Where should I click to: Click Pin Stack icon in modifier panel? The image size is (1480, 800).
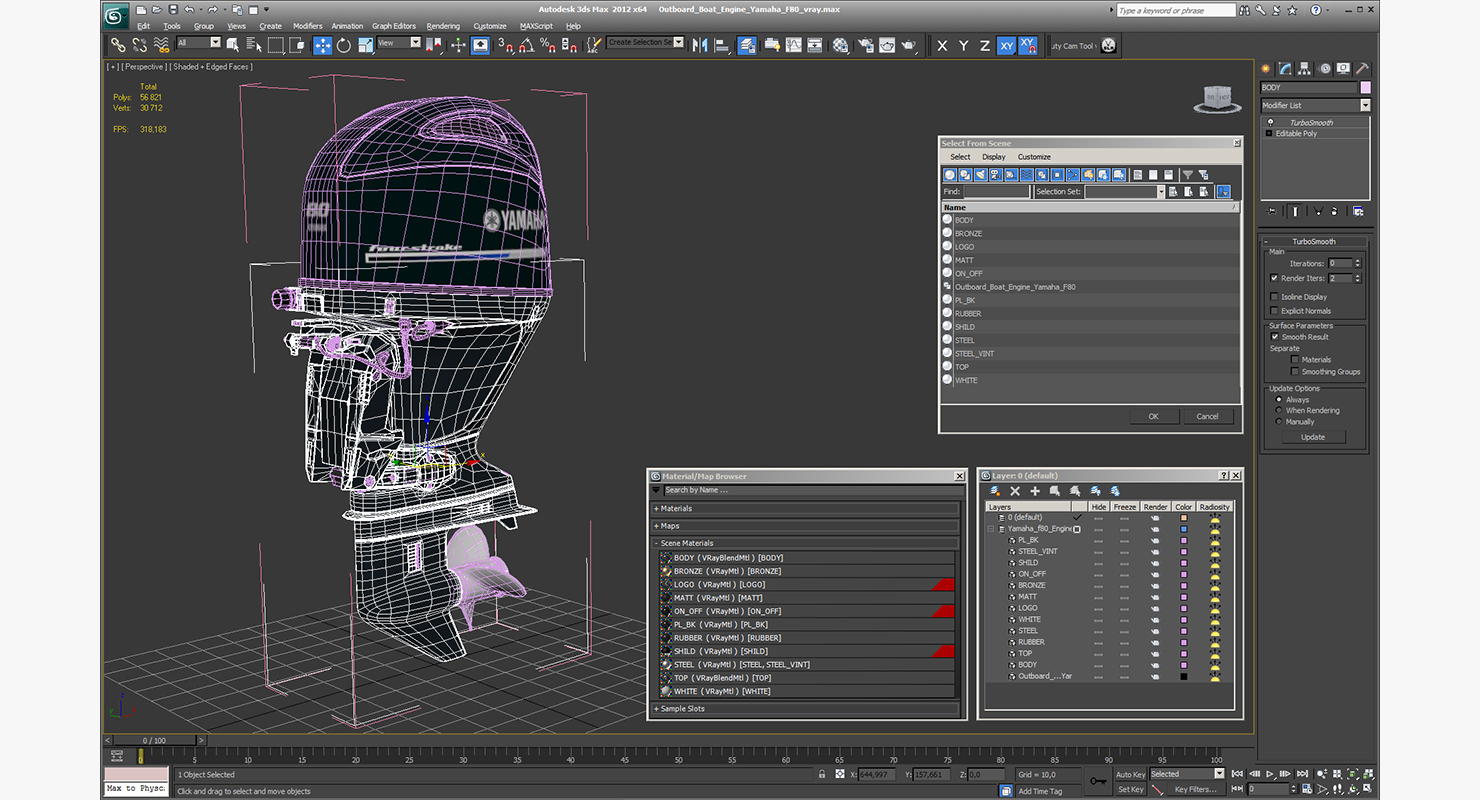(x=1272, y=211)
